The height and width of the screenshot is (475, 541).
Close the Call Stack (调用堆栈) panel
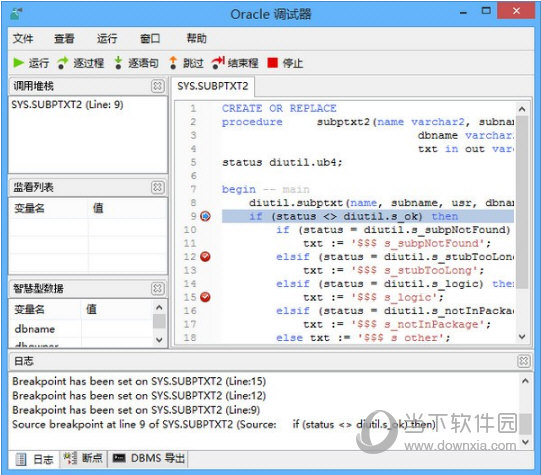click(x=157, y=86)
